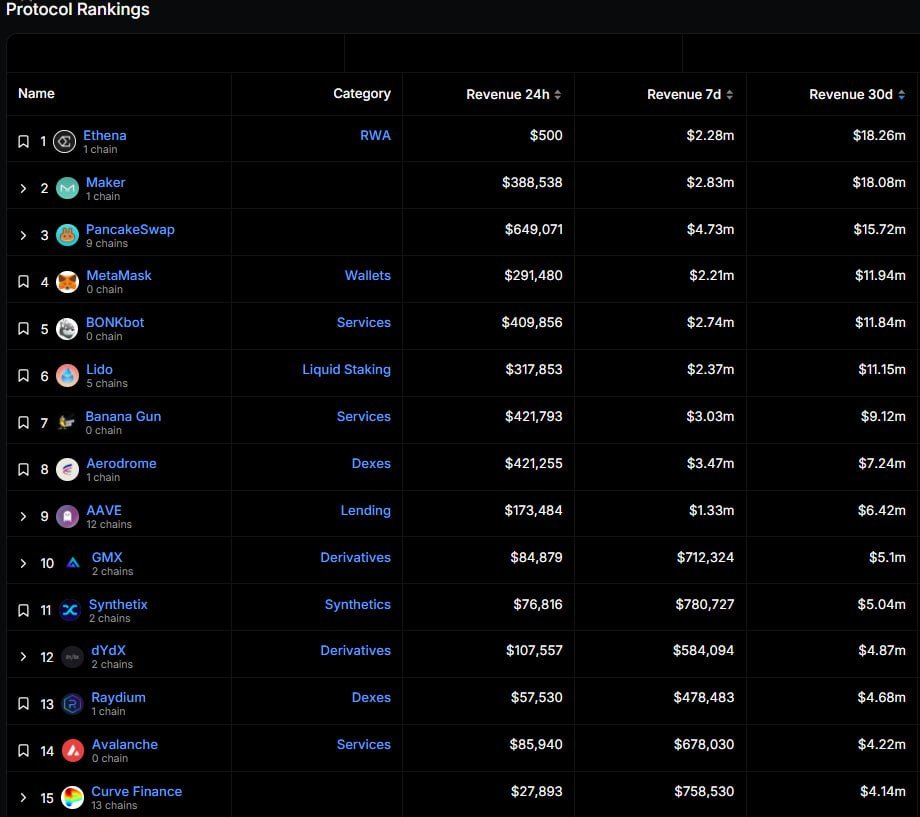Viewport: 920px width, 817px height.
Task: Open the Ethena protocol page
Action: [x=104, y=135]
